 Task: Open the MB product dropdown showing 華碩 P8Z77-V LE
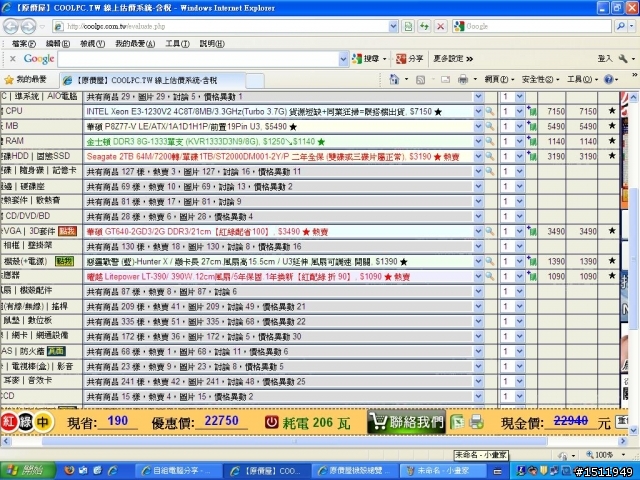coord(478,127)
